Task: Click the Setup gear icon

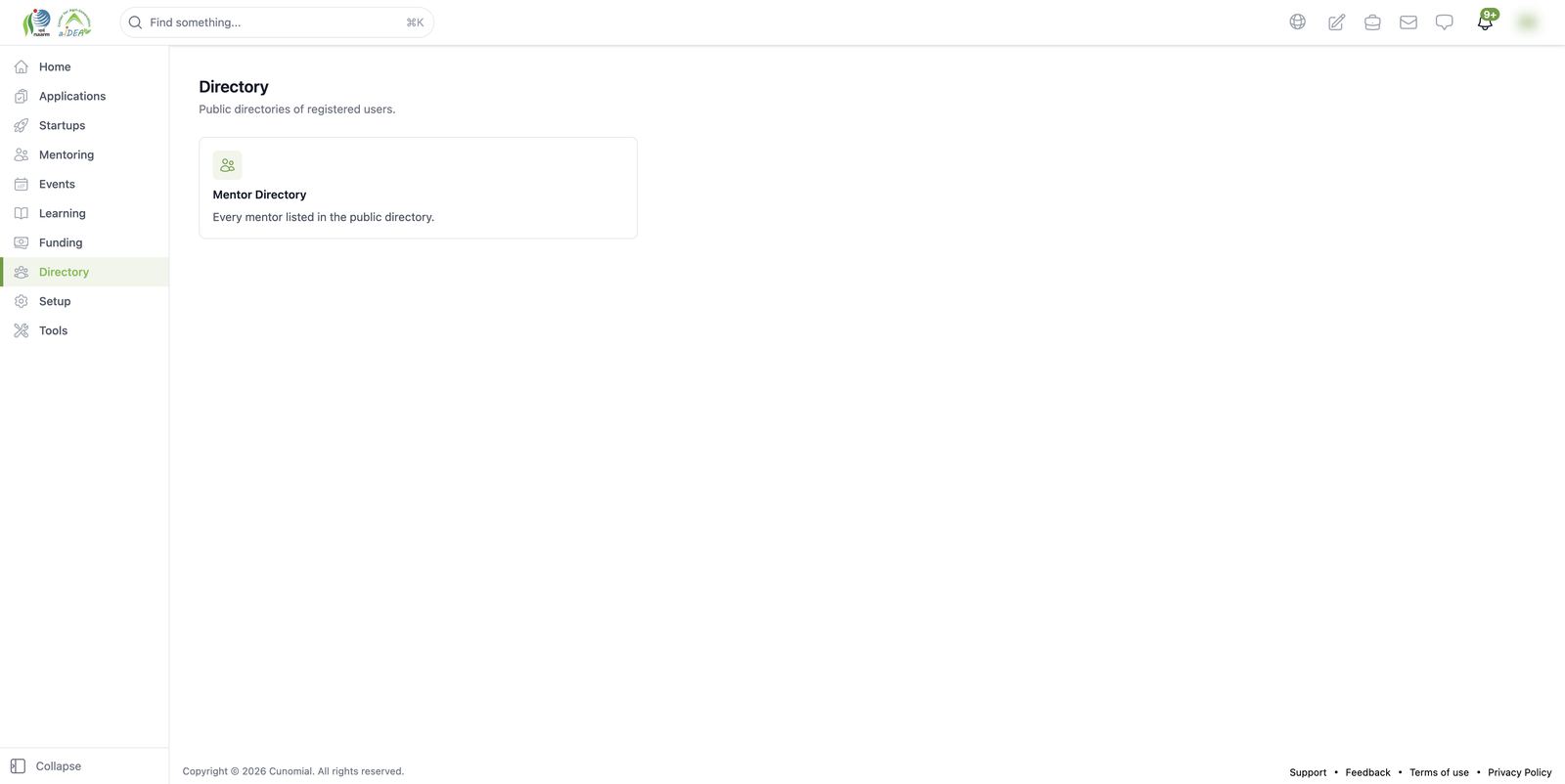Action: click(x=21, y=301)
